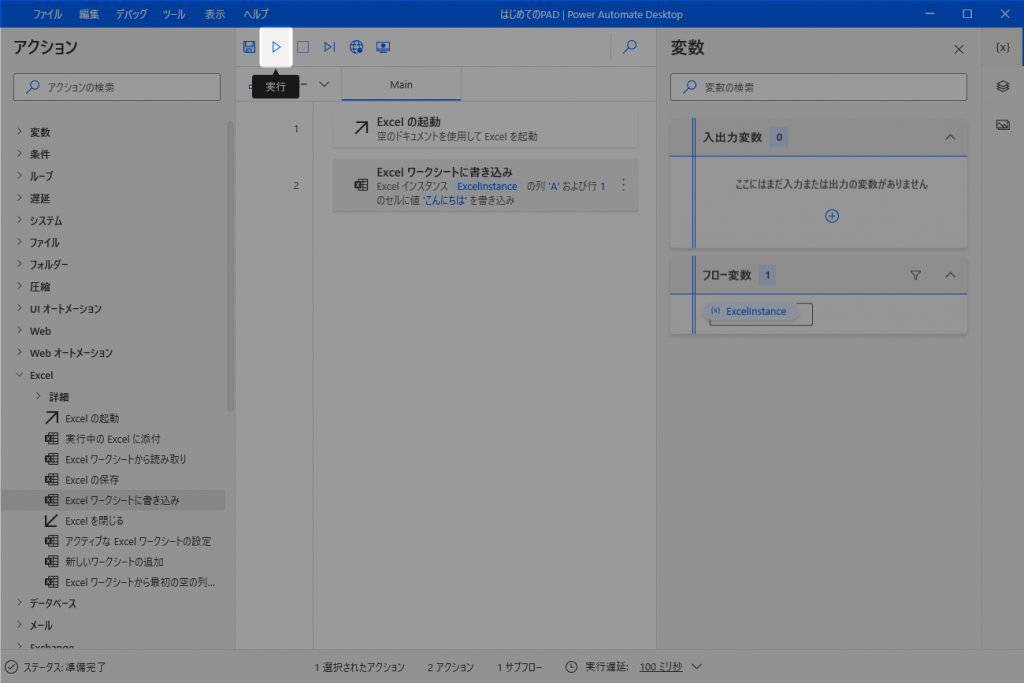Run the flow with the play button
Viewport: 1024px width, 683px height.
click(276, 47)
